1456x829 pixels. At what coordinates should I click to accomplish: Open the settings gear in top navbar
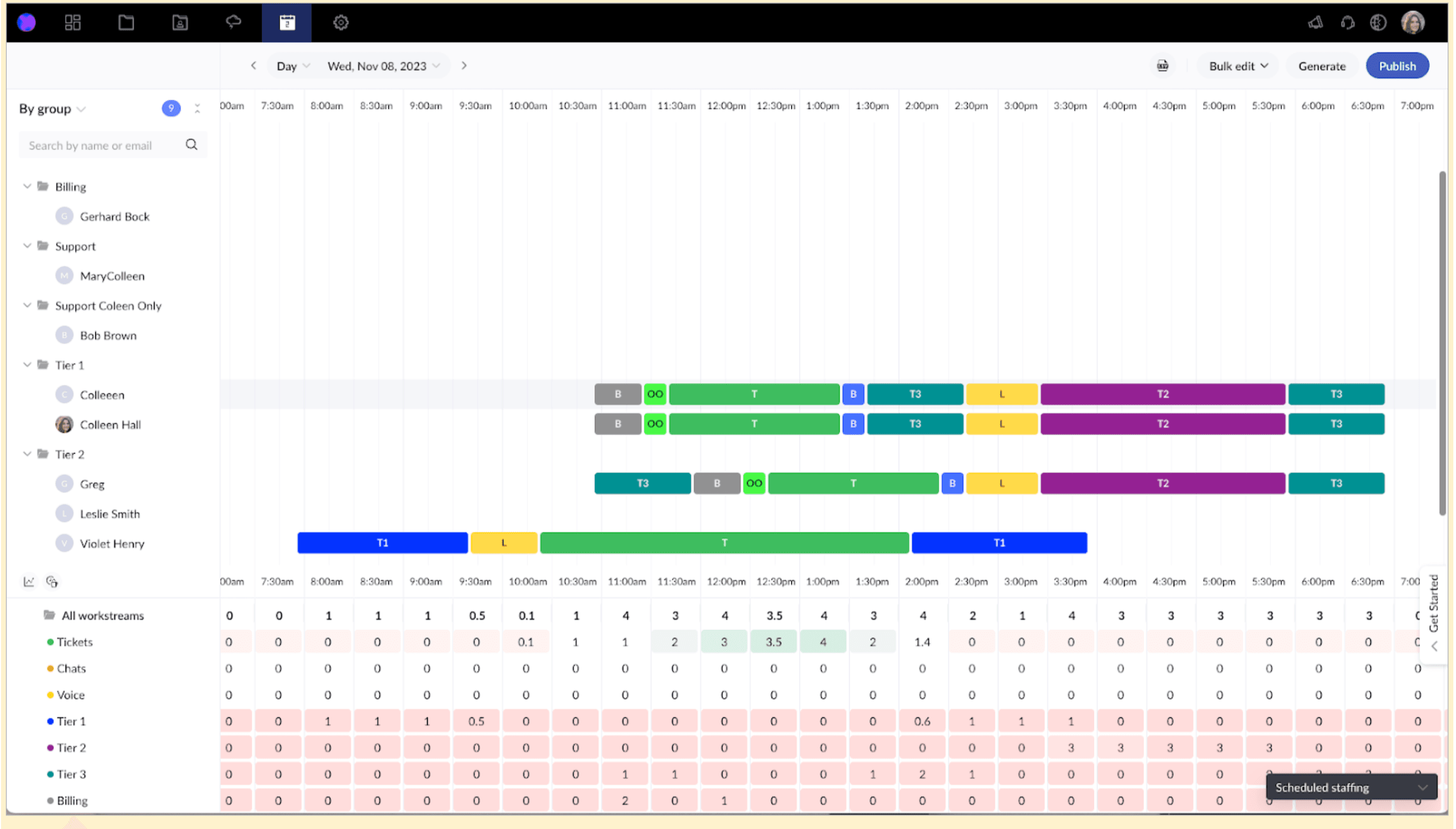[x=340, y=22]
